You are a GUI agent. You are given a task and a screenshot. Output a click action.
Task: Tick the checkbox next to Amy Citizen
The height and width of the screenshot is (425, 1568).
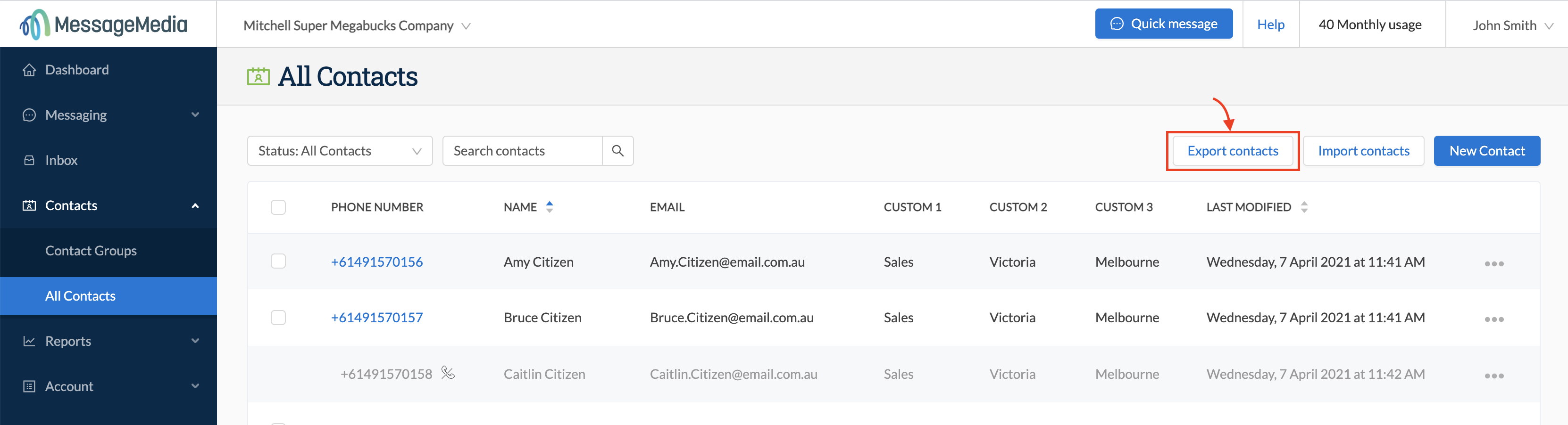pyautogui.click(x=278, y=262)
